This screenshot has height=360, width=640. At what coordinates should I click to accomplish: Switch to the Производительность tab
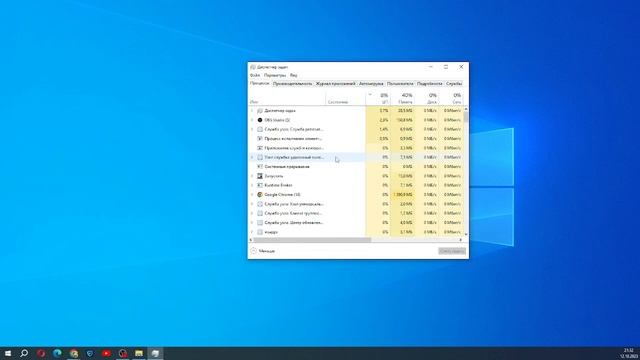point(292,84)
